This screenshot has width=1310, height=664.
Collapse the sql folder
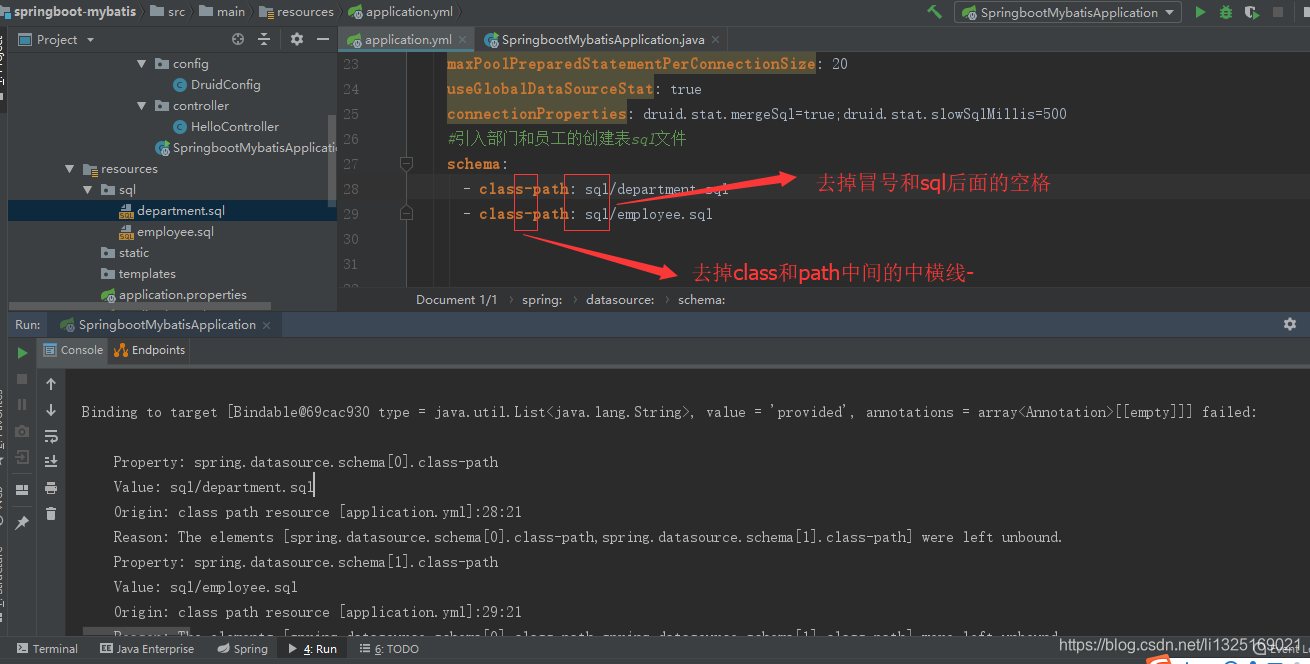click(88, 189)
